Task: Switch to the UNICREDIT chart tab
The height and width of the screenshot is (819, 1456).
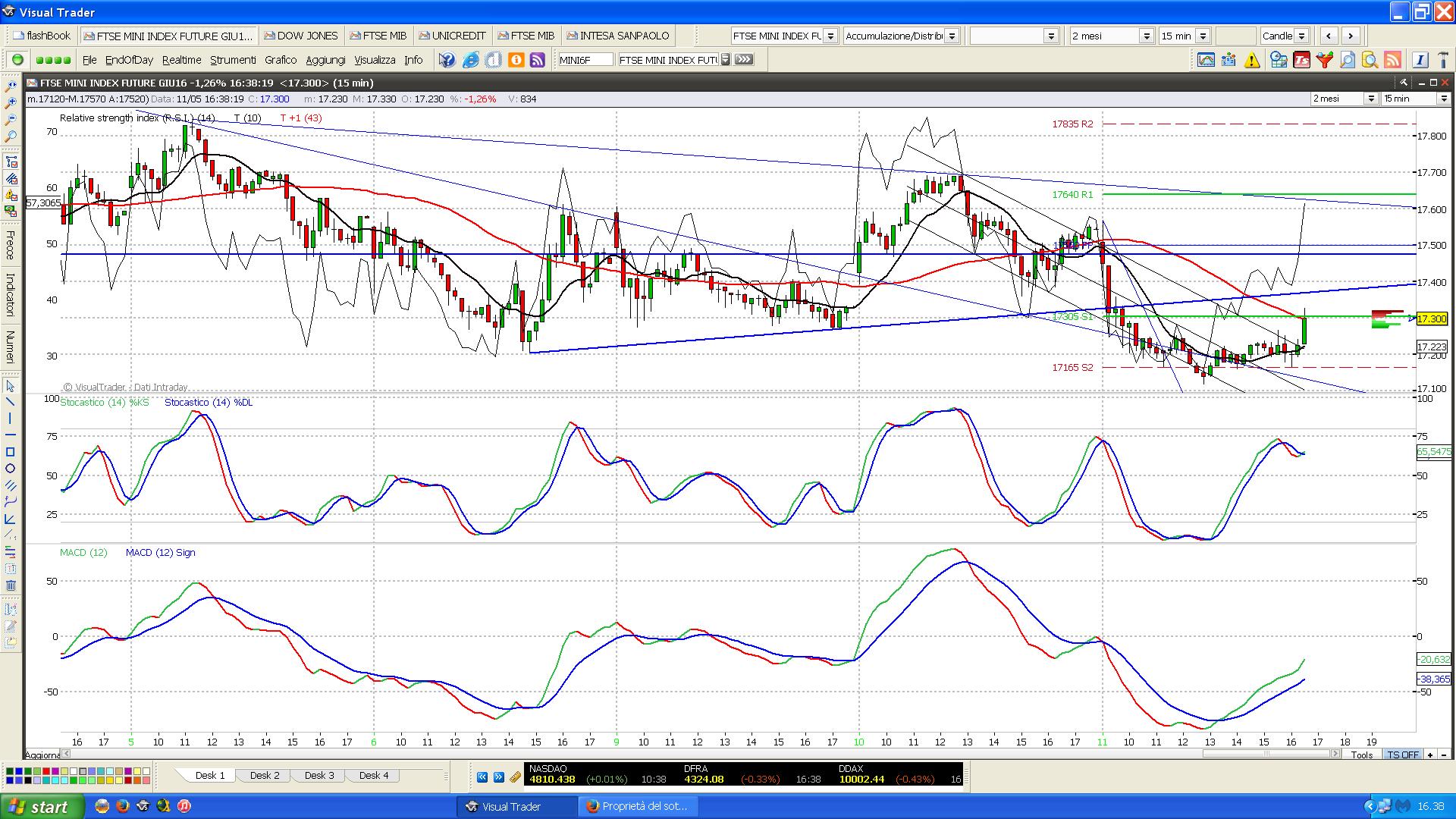Action: [x=452, y=36]
